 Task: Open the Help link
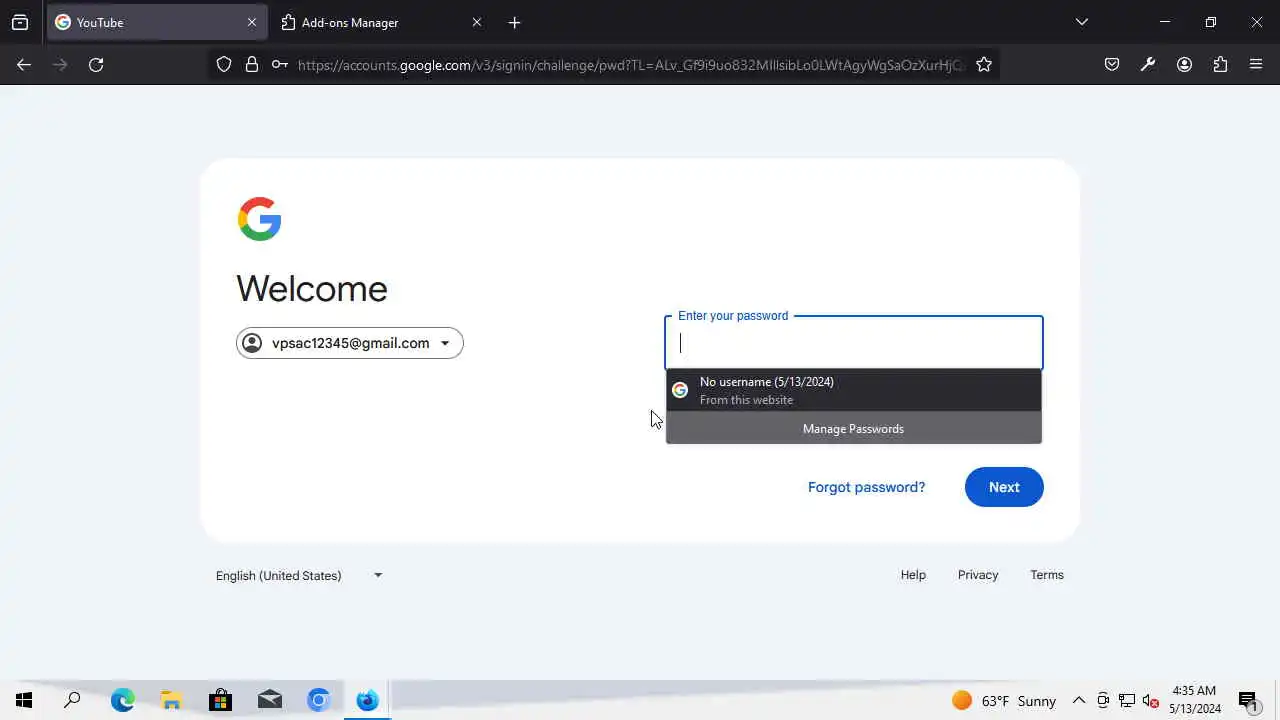point(913,575)
